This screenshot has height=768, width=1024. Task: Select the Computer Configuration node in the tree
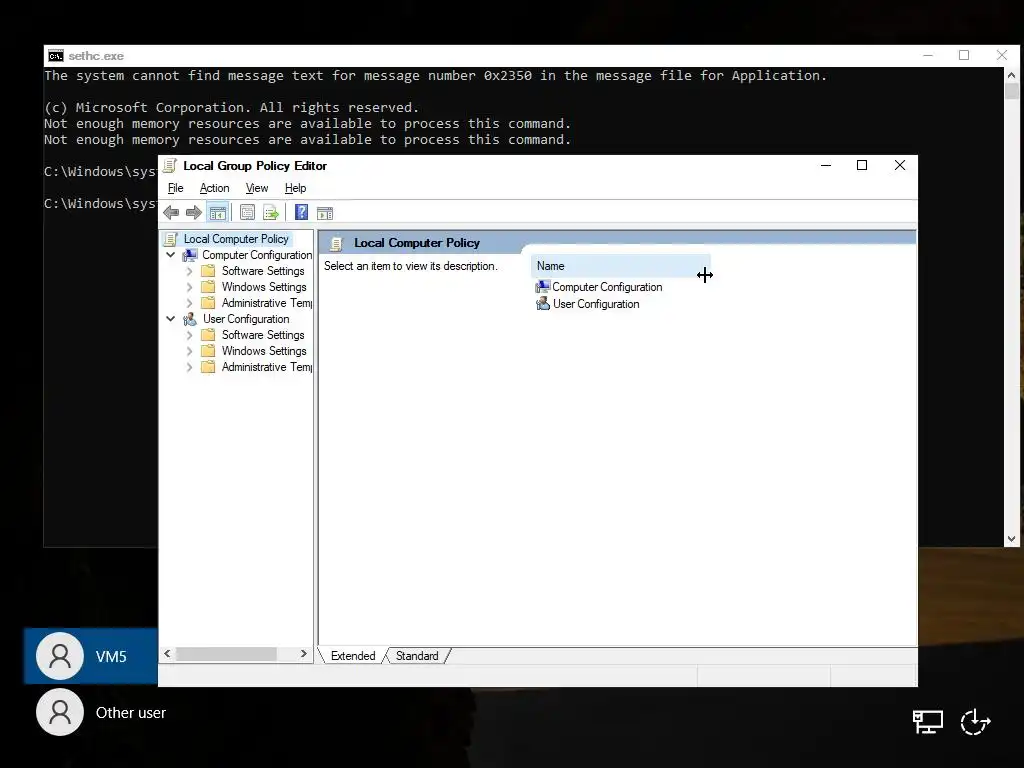tap(257, 255)
